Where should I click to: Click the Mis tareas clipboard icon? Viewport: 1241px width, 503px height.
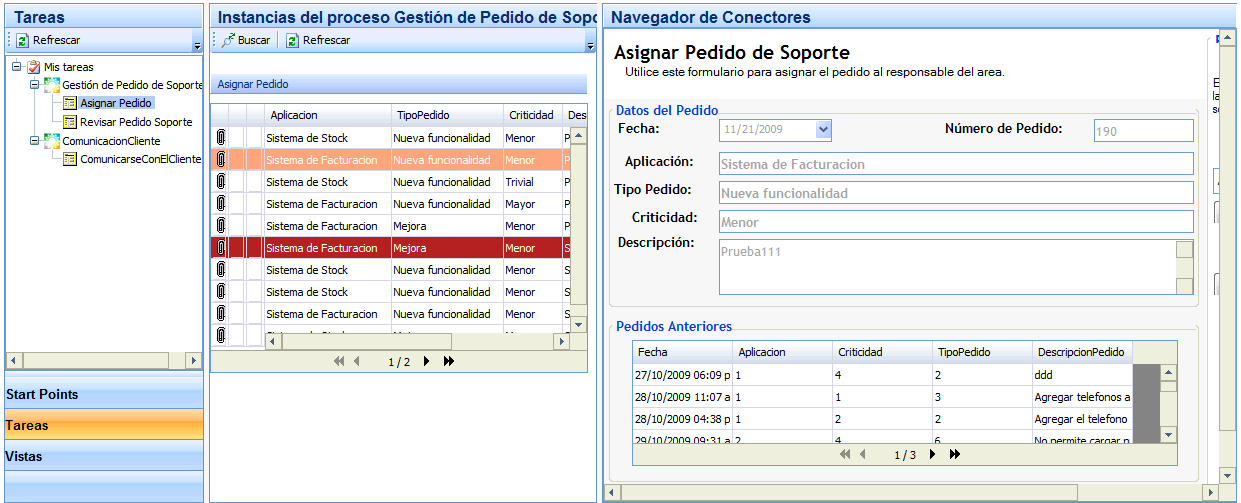tap(34, 67)
